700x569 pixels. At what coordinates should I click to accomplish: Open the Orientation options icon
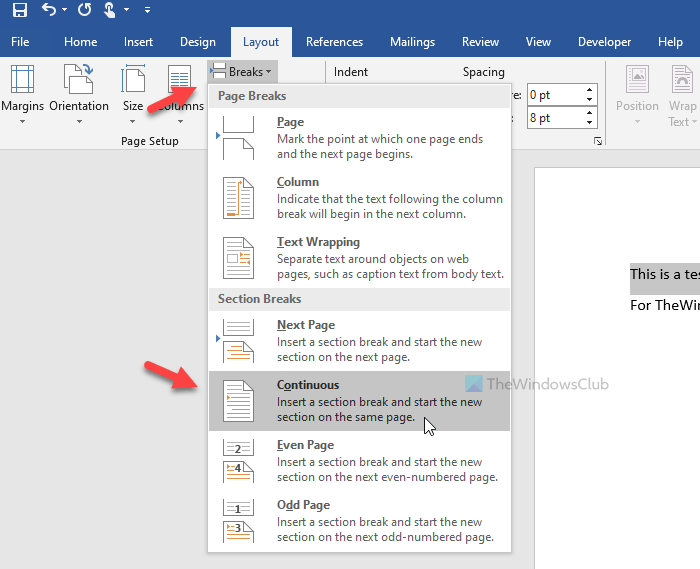coord(78,80)
